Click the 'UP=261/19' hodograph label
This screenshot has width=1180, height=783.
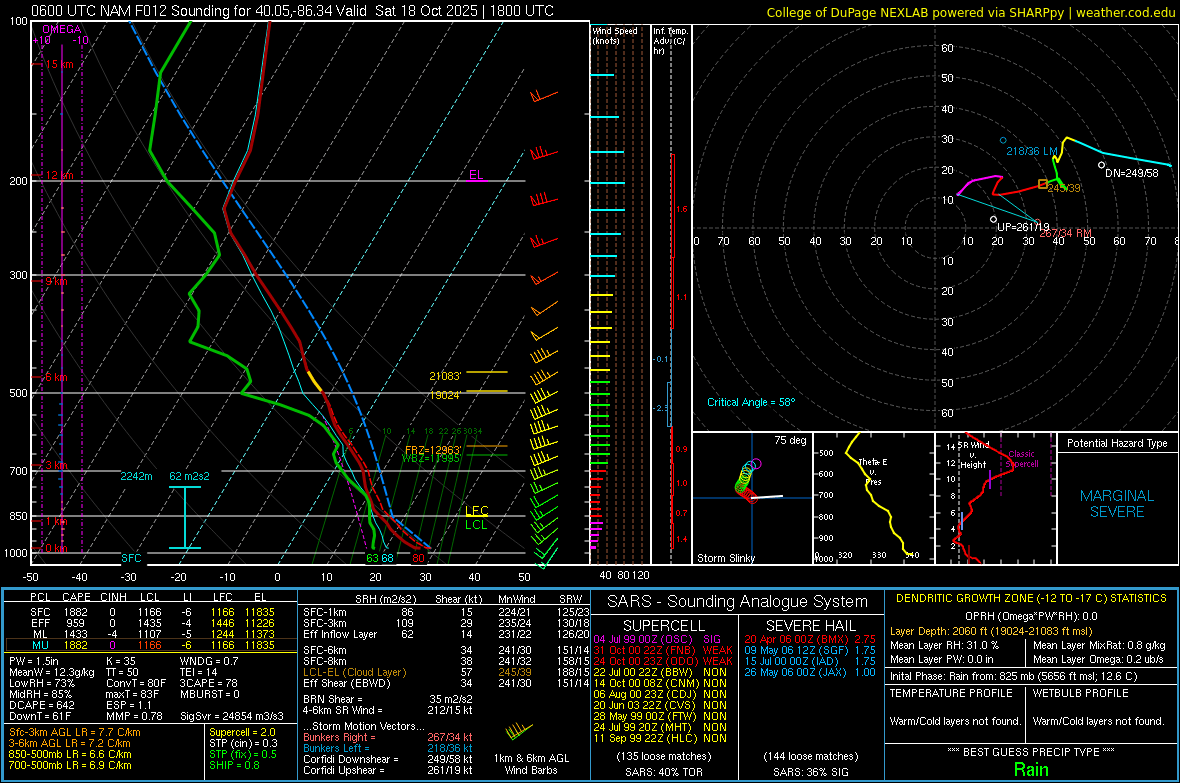point(1023,227)
